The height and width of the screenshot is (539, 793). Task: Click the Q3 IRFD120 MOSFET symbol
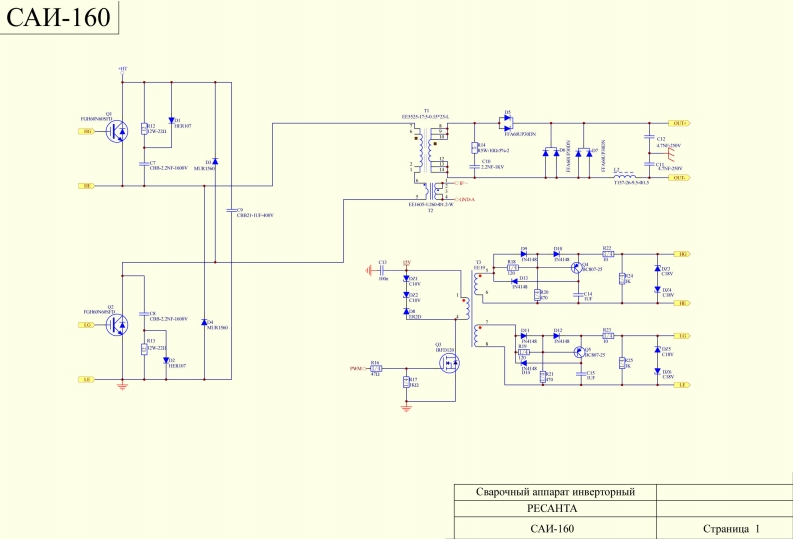(x=450, y=365)
